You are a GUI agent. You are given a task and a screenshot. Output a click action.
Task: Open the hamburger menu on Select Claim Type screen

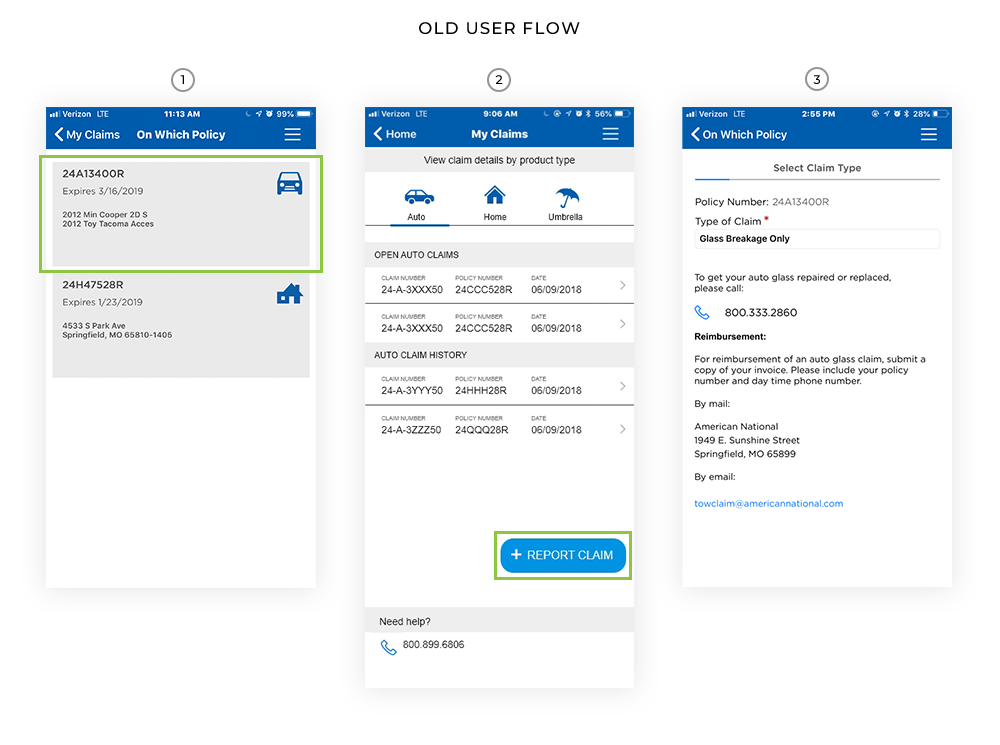coord(929,133)
